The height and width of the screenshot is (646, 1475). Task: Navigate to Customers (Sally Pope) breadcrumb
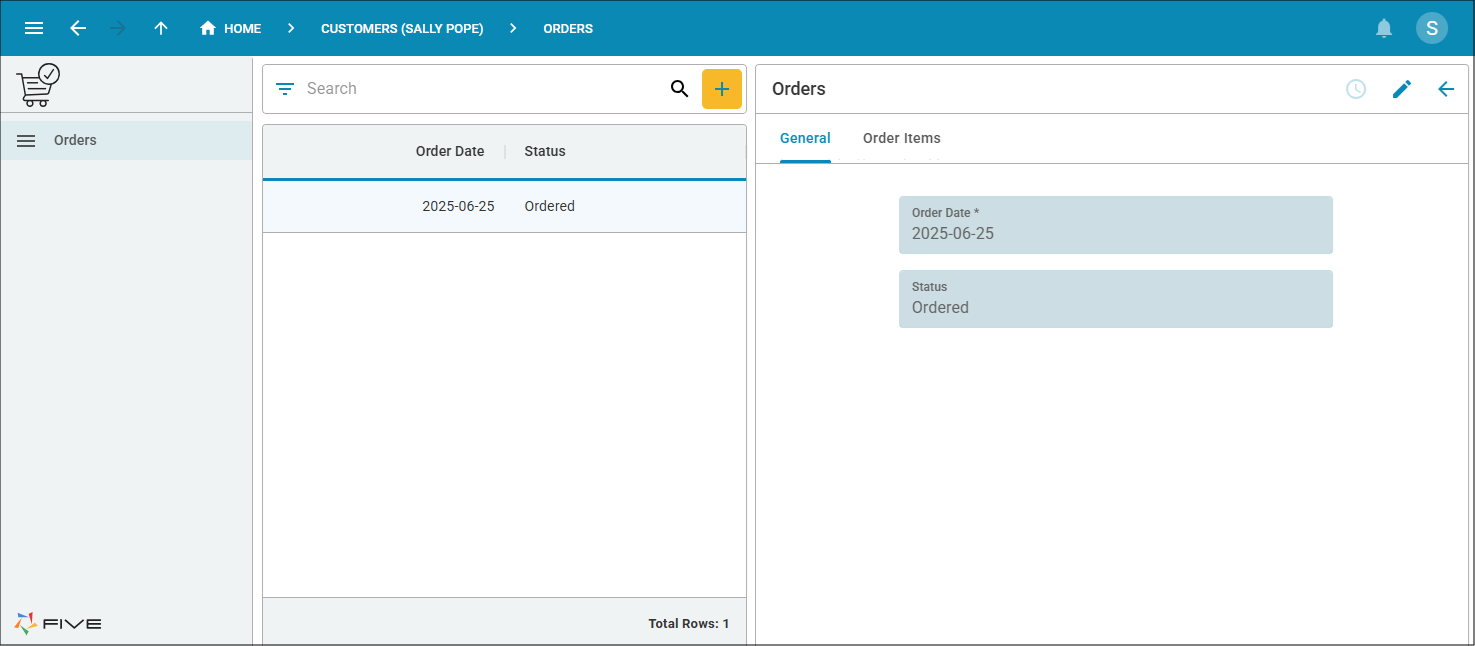[402, 28]
